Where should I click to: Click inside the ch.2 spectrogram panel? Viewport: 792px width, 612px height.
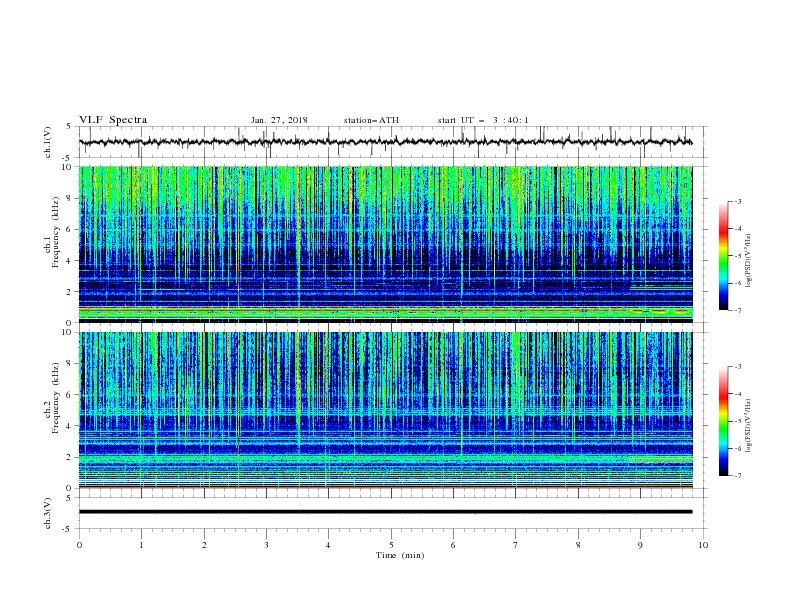coord(385,410)
